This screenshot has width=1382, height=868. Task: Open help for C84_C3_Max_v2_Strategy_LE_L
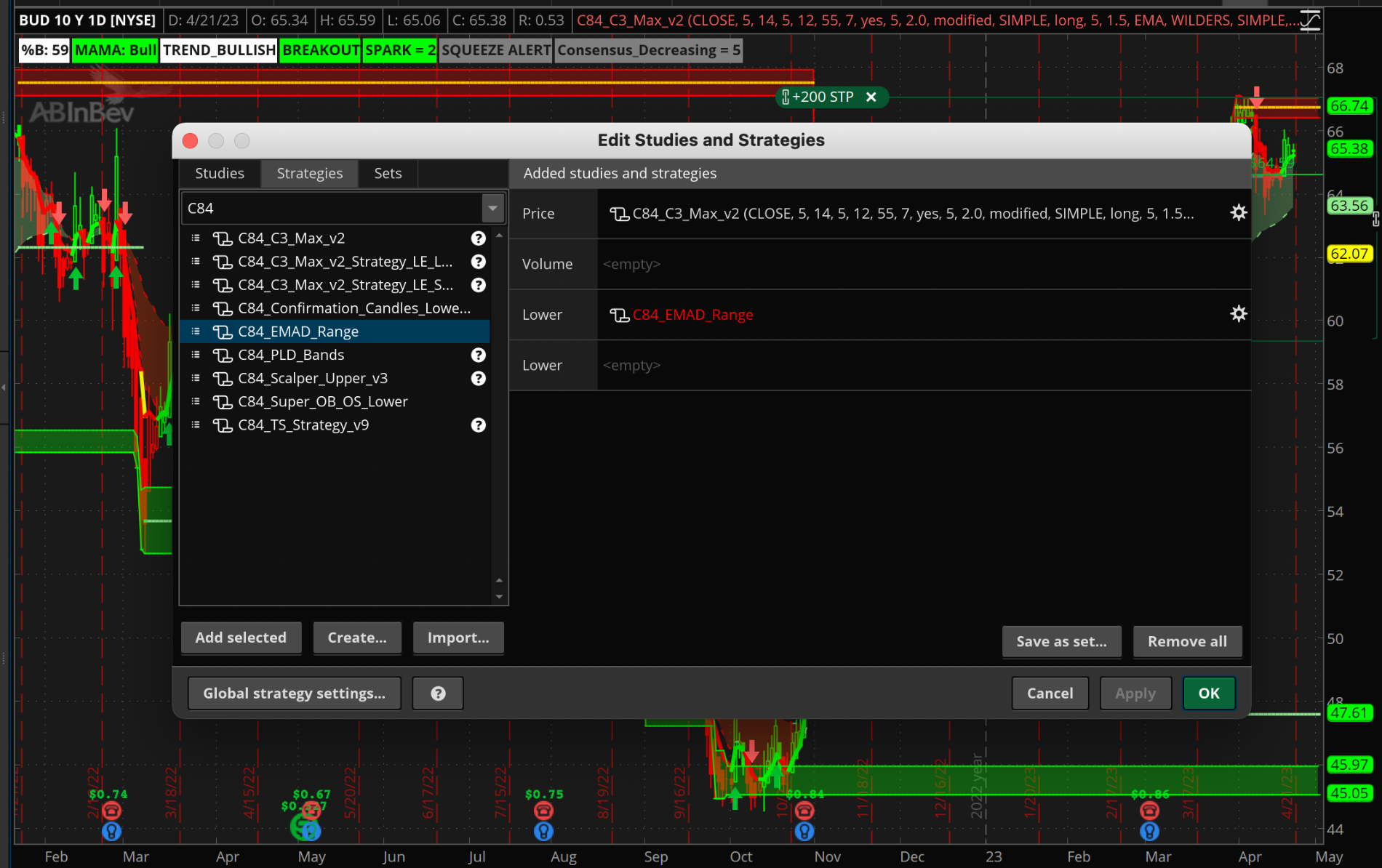[478, 262]
